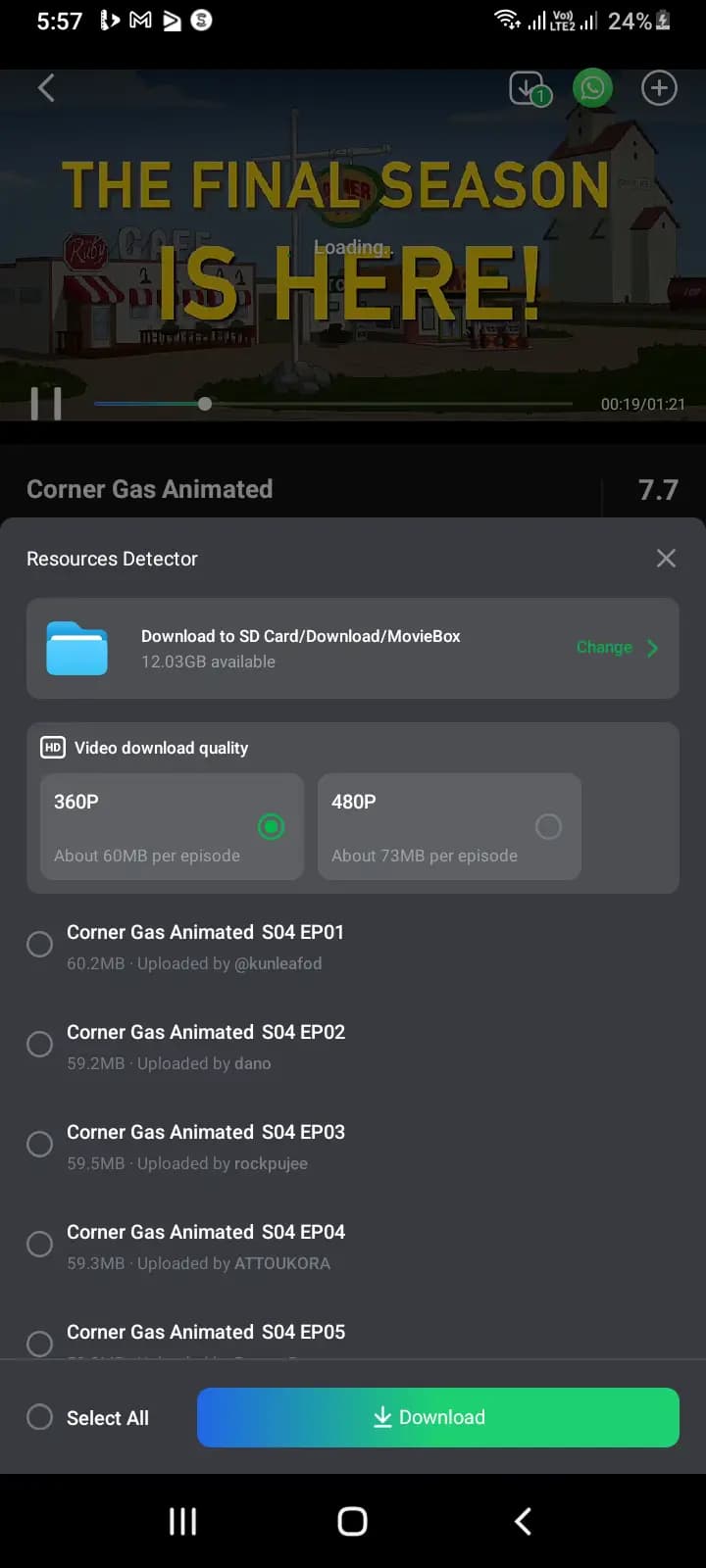Image resolution: width=706 pixels, height=1568 pixels.
Task: Tap the blue folder icon
Action: click(77, 648)
